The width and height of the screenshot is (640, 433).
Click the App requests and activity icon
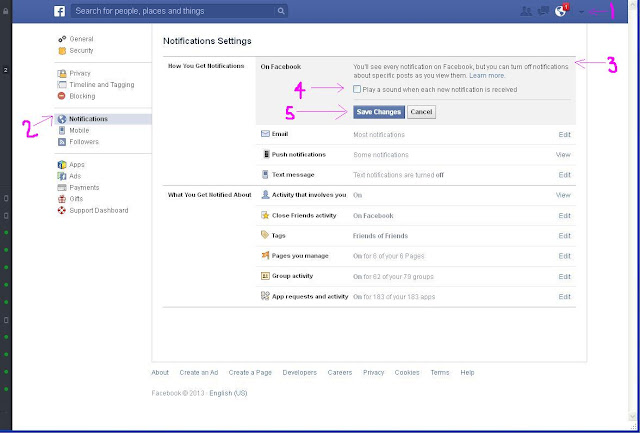coord(265,296)
